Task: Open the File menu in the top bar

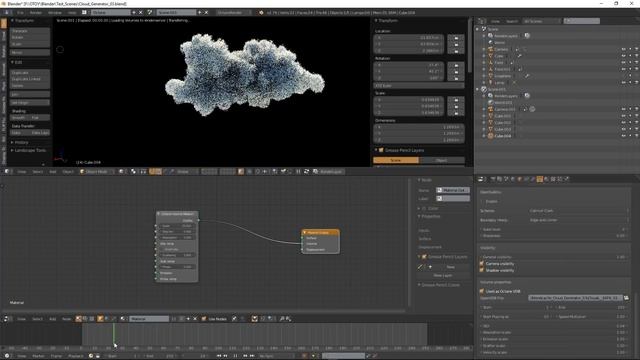Action: 20,13
